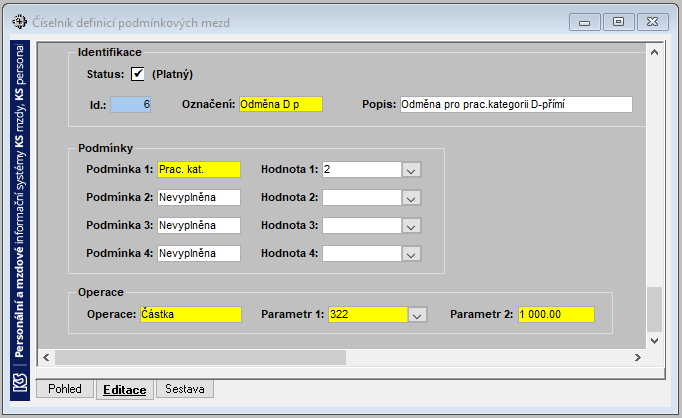The width and height of the screenshot is (682, 418).
Task: Click the vertical scrollbar up arrow
Action: [x=655, y=52]
